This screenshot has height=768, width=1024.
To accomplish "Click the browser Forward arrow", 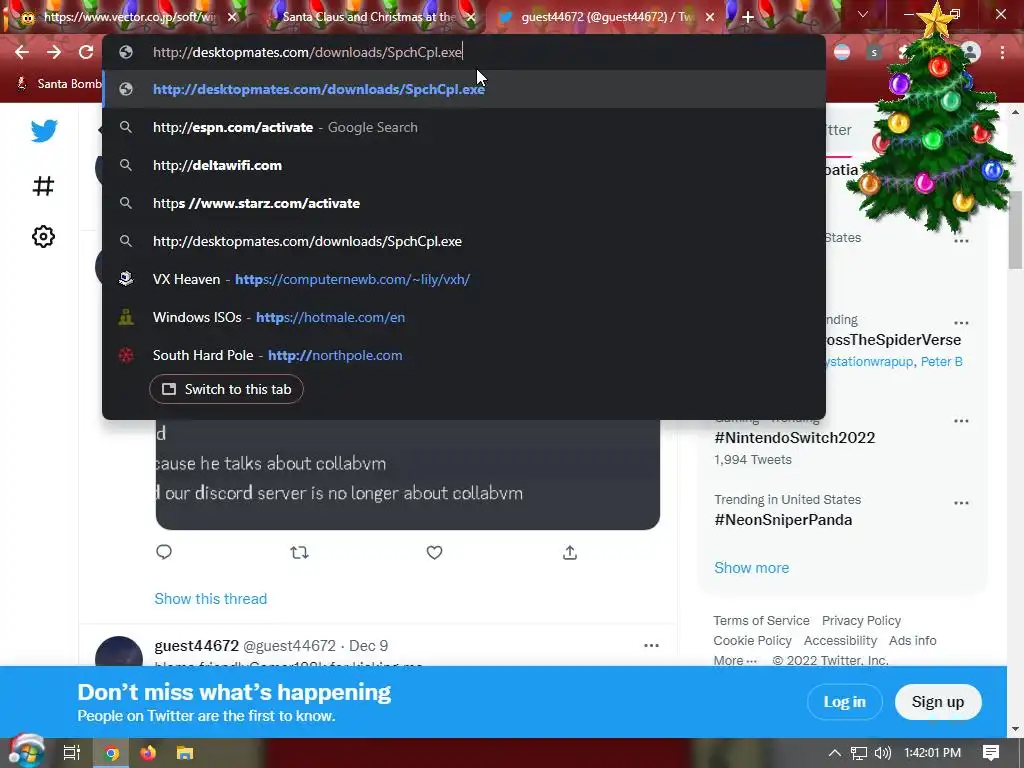I will pos(54,52).
